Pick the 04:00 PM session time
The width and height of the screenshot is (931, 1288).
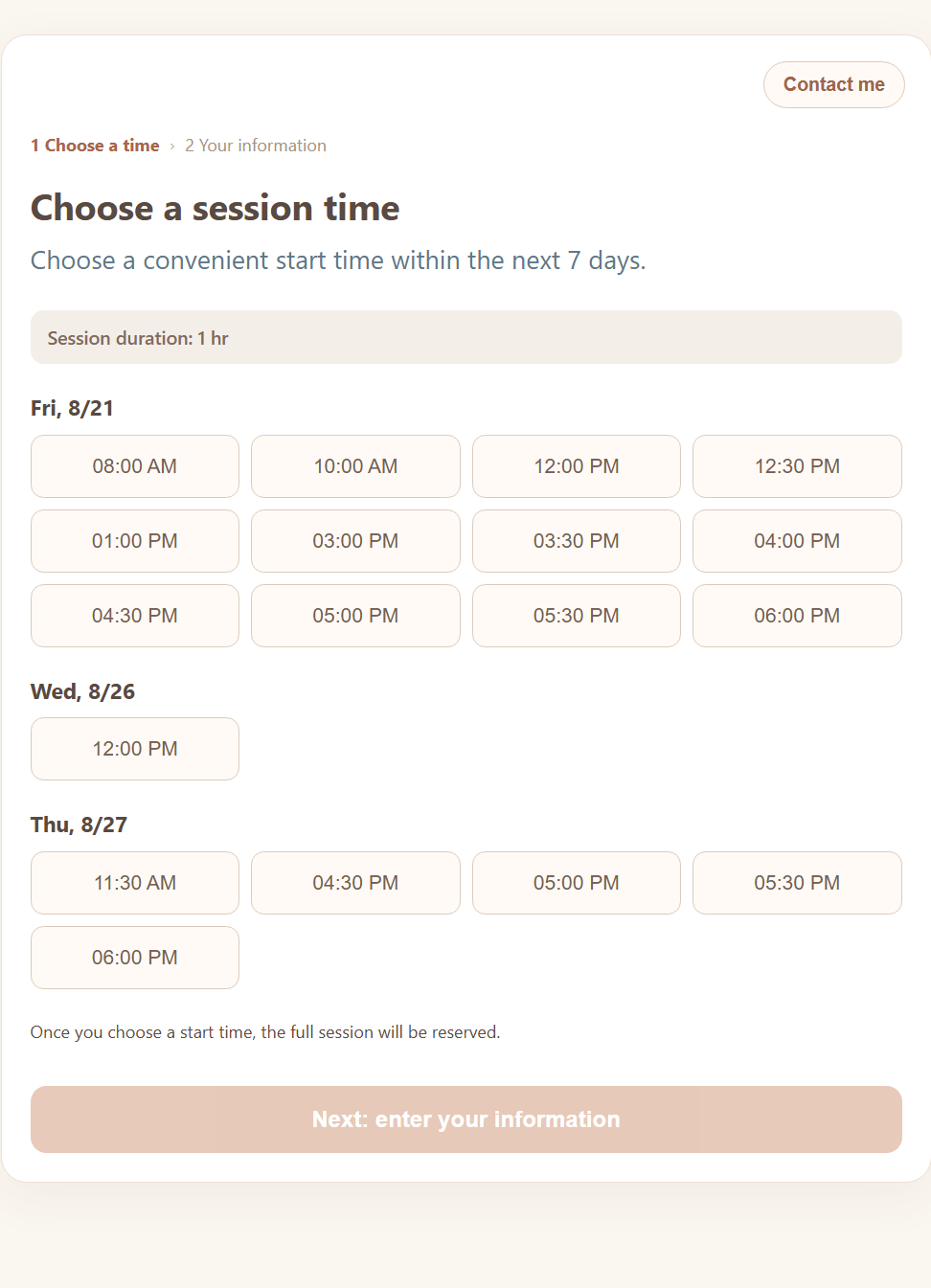click(797, 541)
